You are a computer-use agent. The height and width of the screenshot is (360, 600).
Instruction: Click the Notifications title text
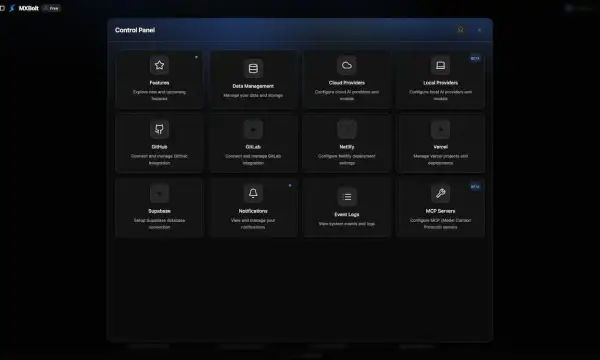(x=253, y=211)
